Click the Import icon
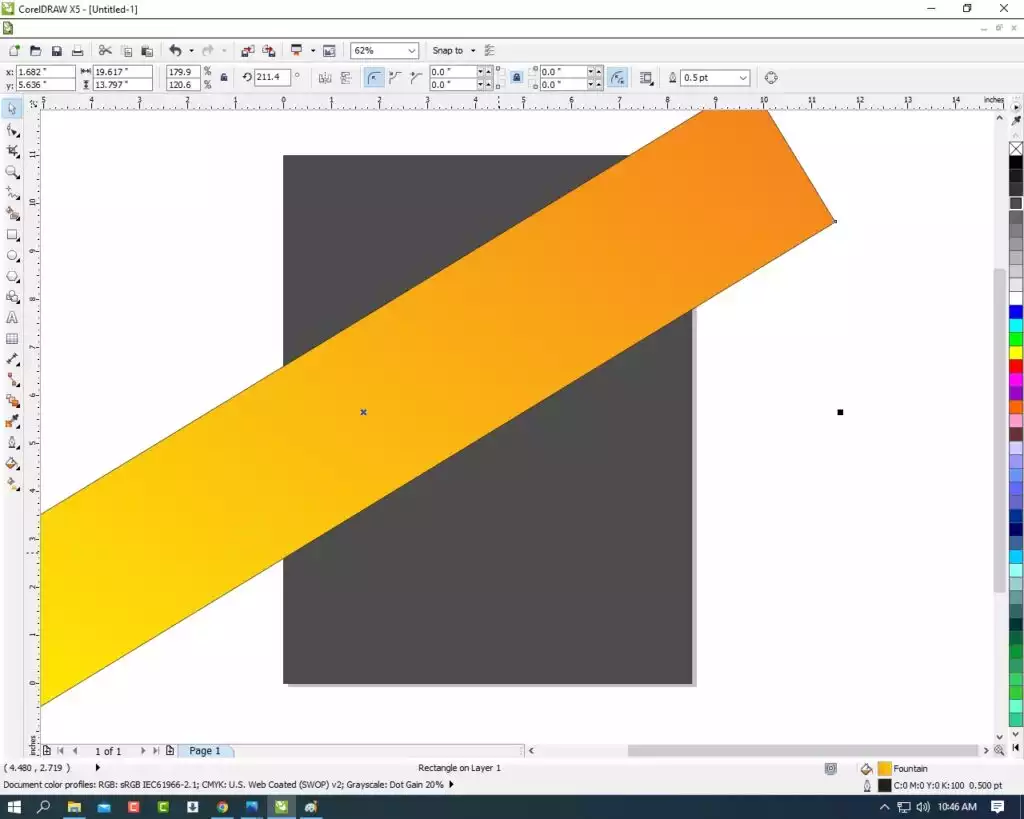The width and height of the screenshot is (1024, 819). [248, 50]
